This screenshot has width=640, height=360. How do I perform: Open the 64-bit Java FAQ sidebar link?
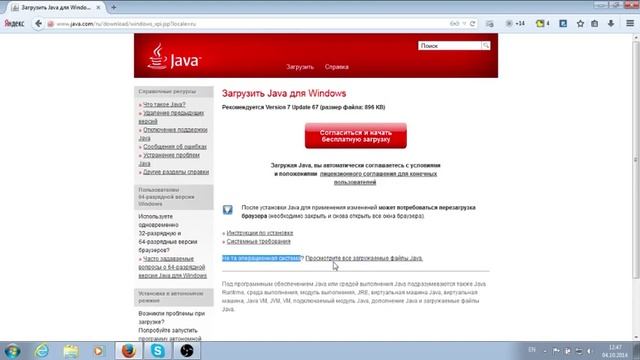[x=173, y=267]
